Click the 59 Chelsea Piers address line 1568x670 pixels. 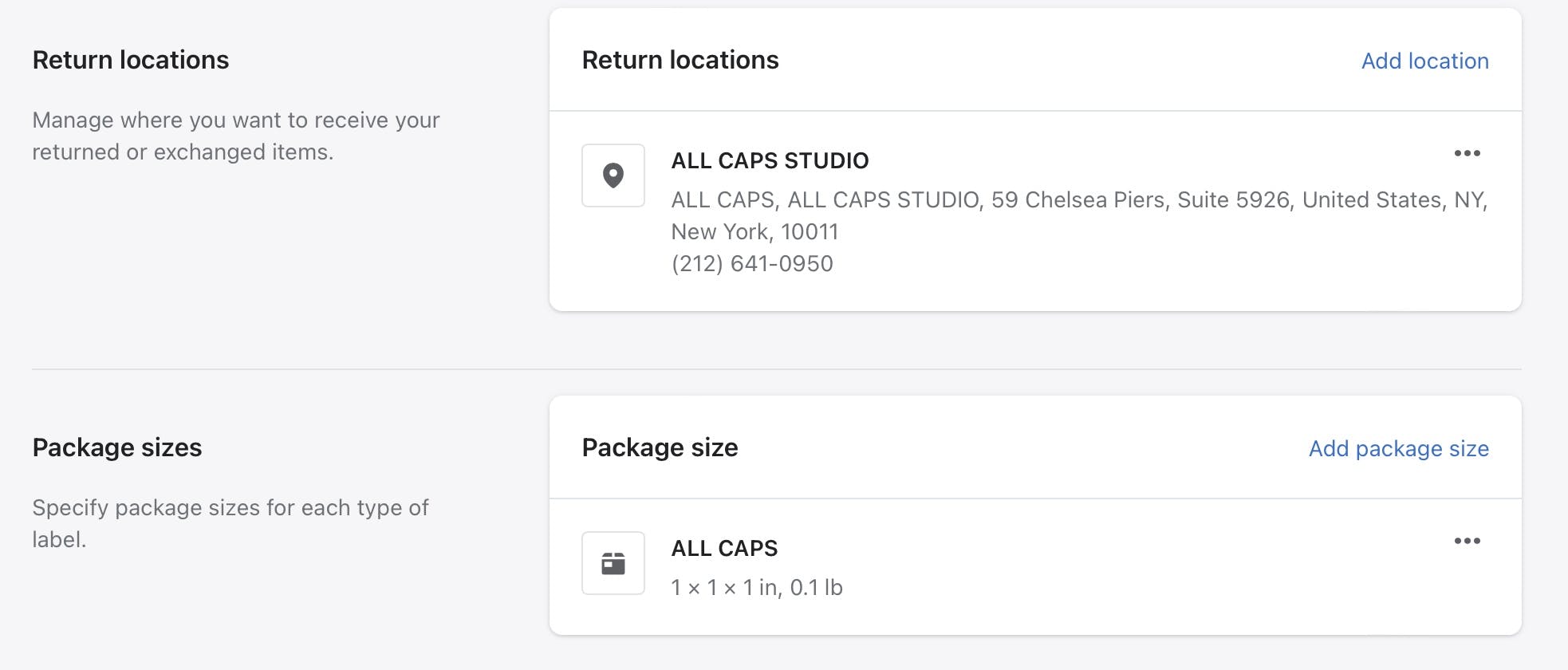[x=1079, y=199]
